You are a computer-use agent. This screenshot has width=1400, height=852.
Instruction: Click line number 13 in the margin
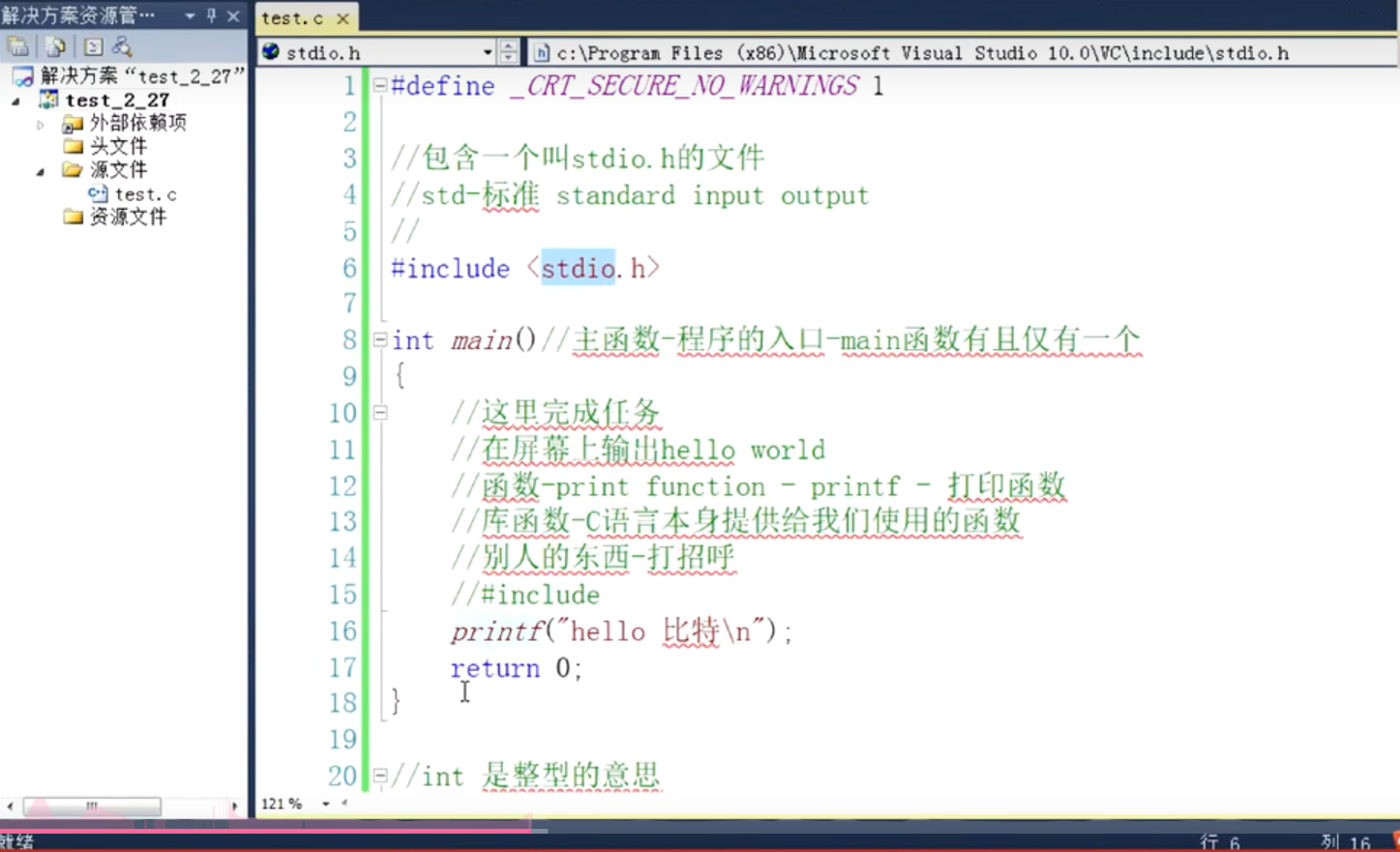pyautogui.click(x=343, y=522)
